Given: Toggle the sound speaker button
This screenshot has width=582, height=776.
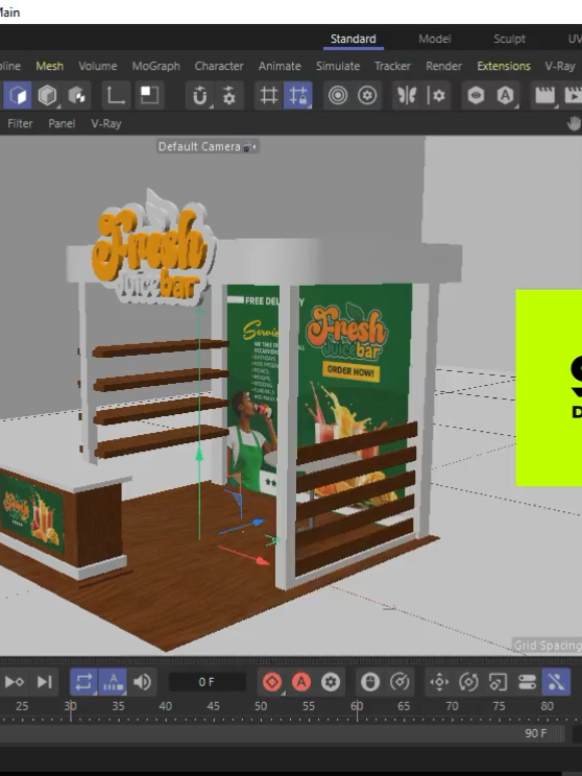Looking at the screenshot, I should [143, 681].
